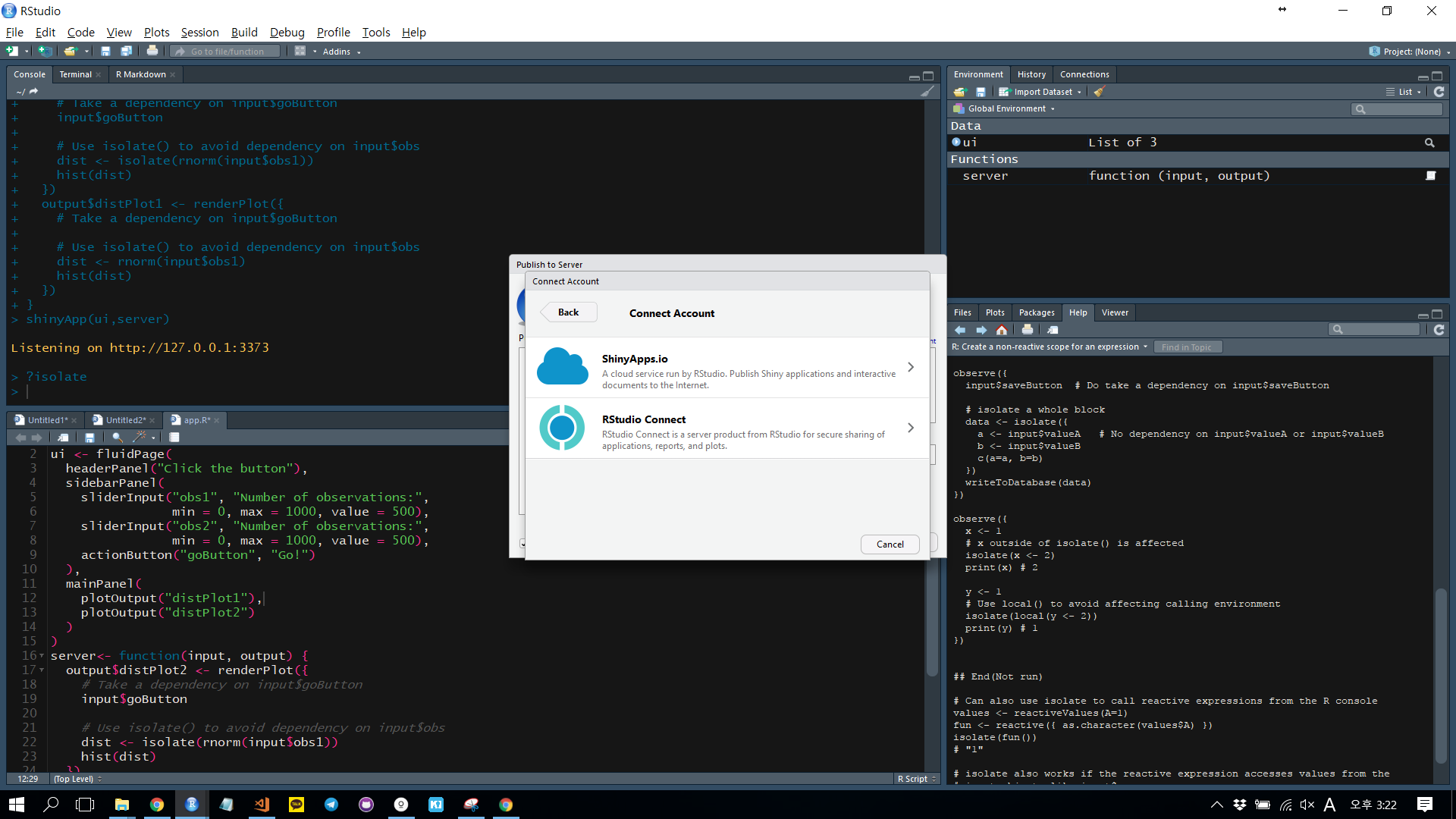
Task: Refresh the Environment pane
Action: (1439, 92)
